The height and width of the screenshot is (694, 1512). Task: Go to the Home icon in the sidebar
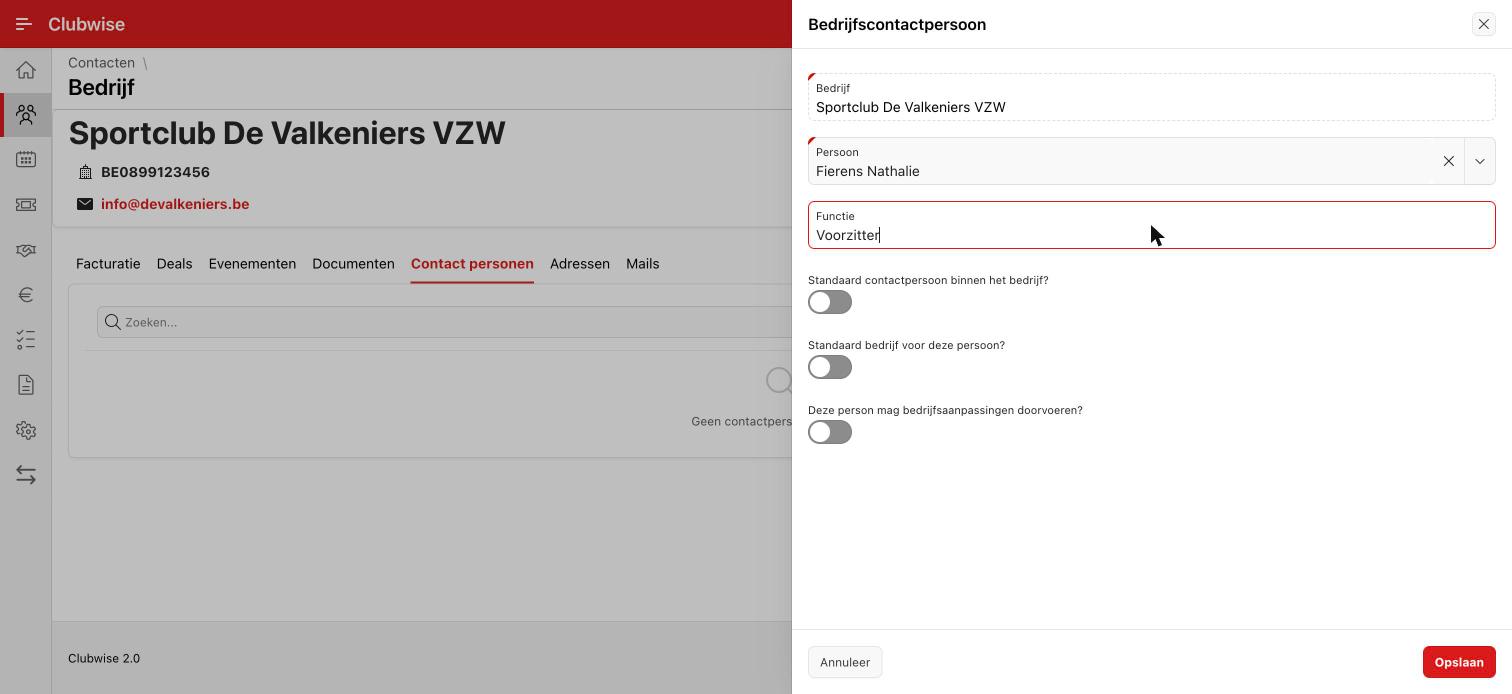pyautogui.click(x=26, y=70)
